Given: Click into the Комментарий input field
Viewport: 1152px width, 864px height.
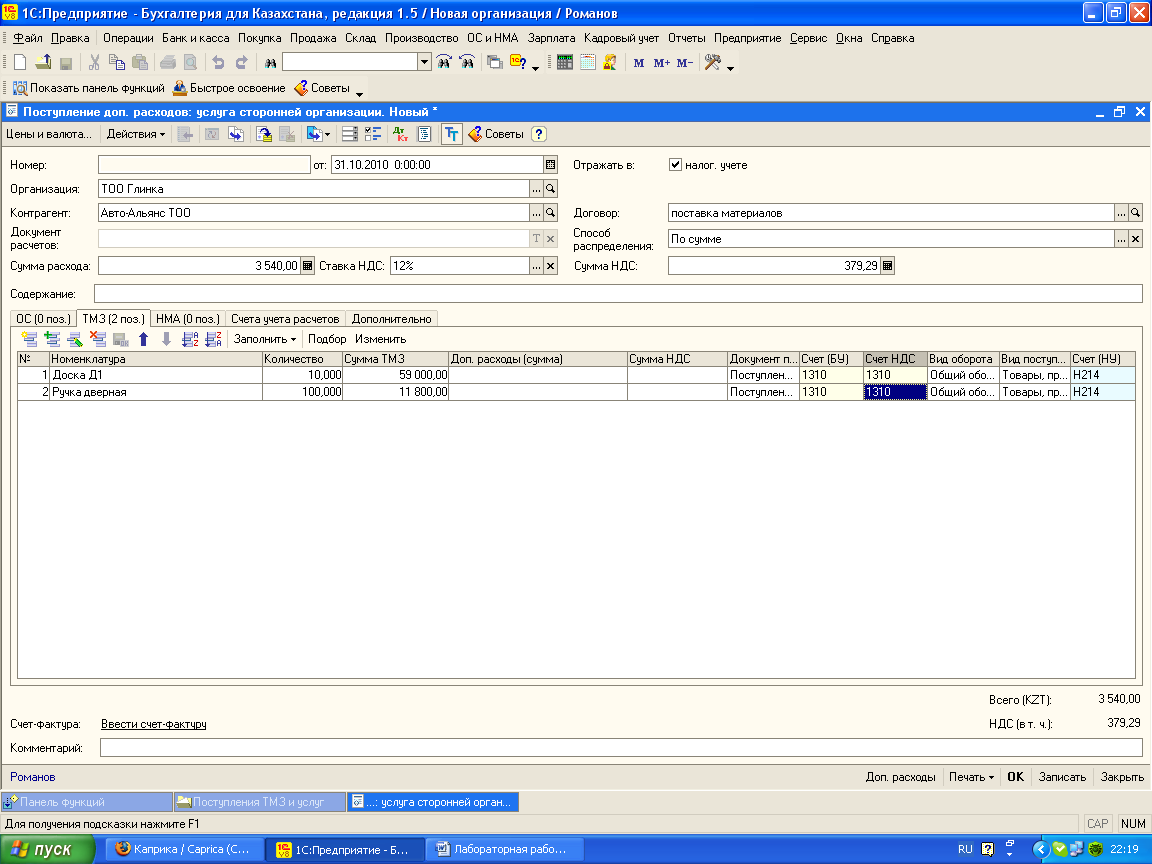Looking at the screenshot, I should pos(622,748).
